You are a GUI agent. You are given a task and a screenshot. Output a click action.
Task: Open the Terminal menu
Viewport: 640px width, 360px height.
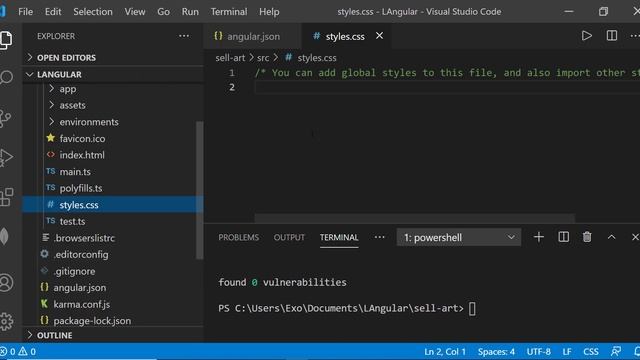pyautogui.click(x=229, y=12)
